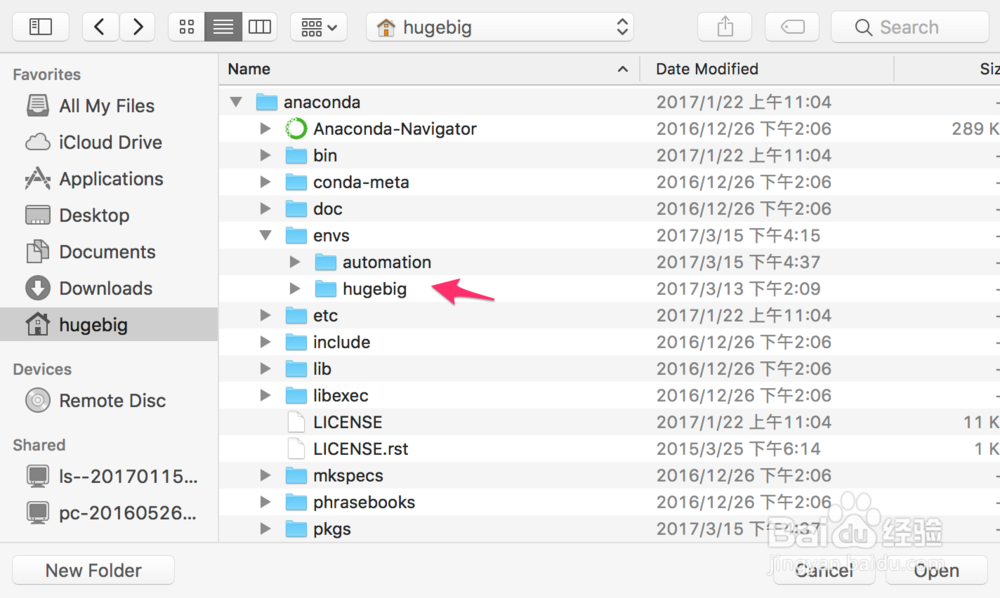Create a New Folder

click(x=92, y=569)
